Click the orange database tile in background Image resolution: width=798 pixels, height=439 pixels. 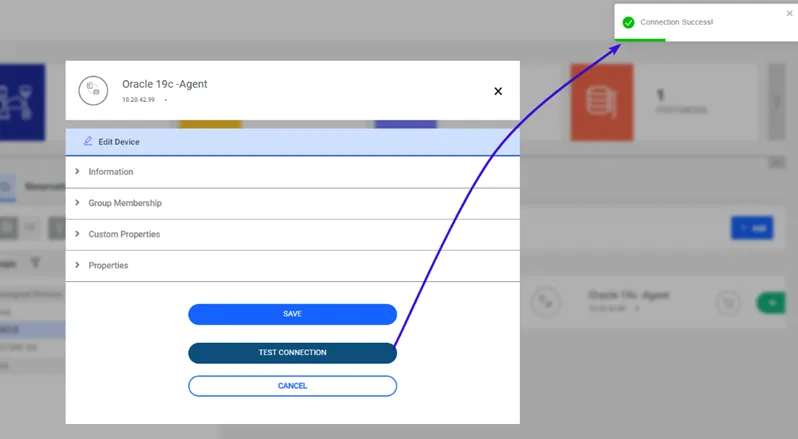point(602,102)
